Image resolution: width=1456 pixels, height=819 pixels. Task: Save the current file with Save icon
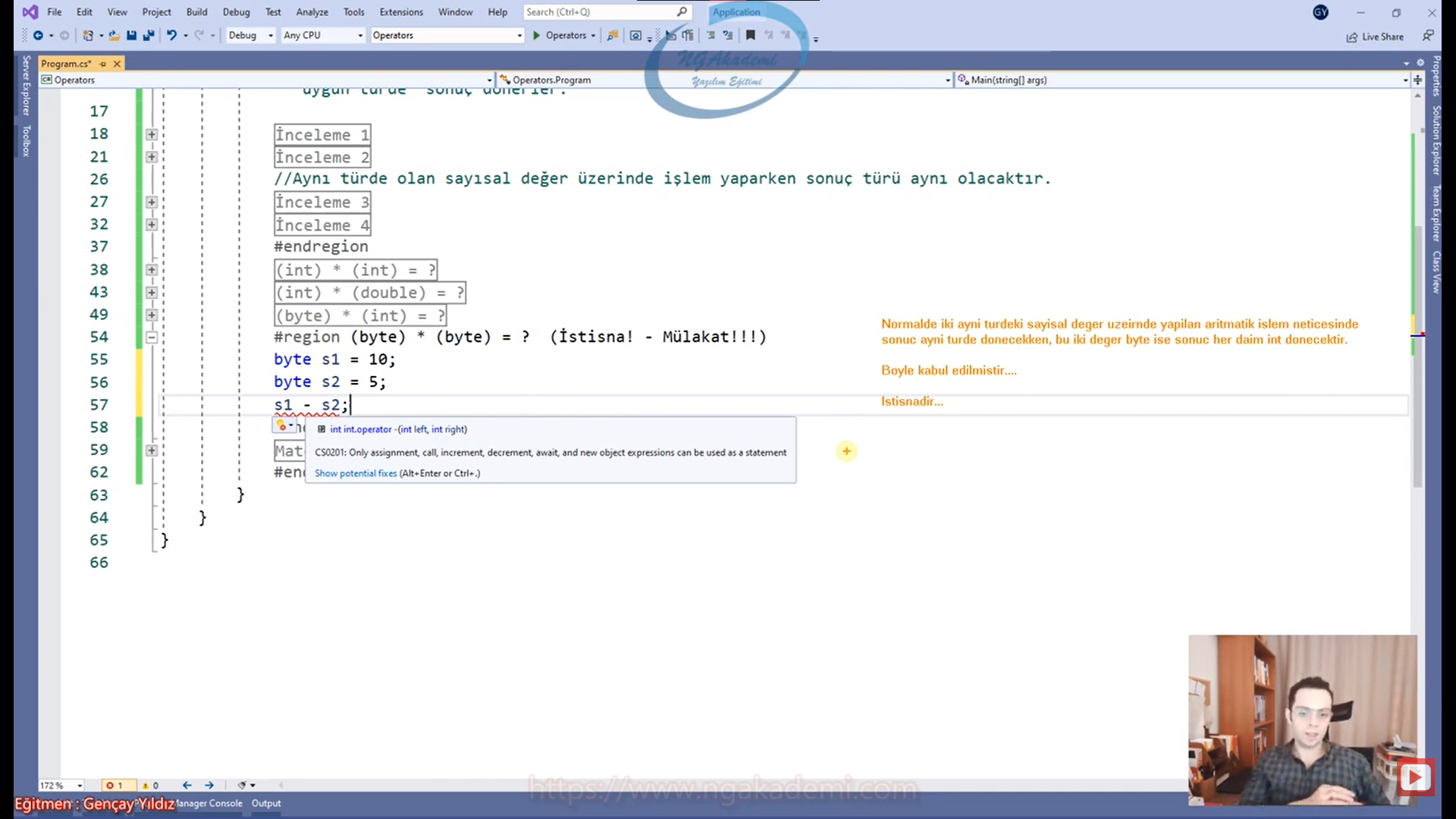pos(132,36)
